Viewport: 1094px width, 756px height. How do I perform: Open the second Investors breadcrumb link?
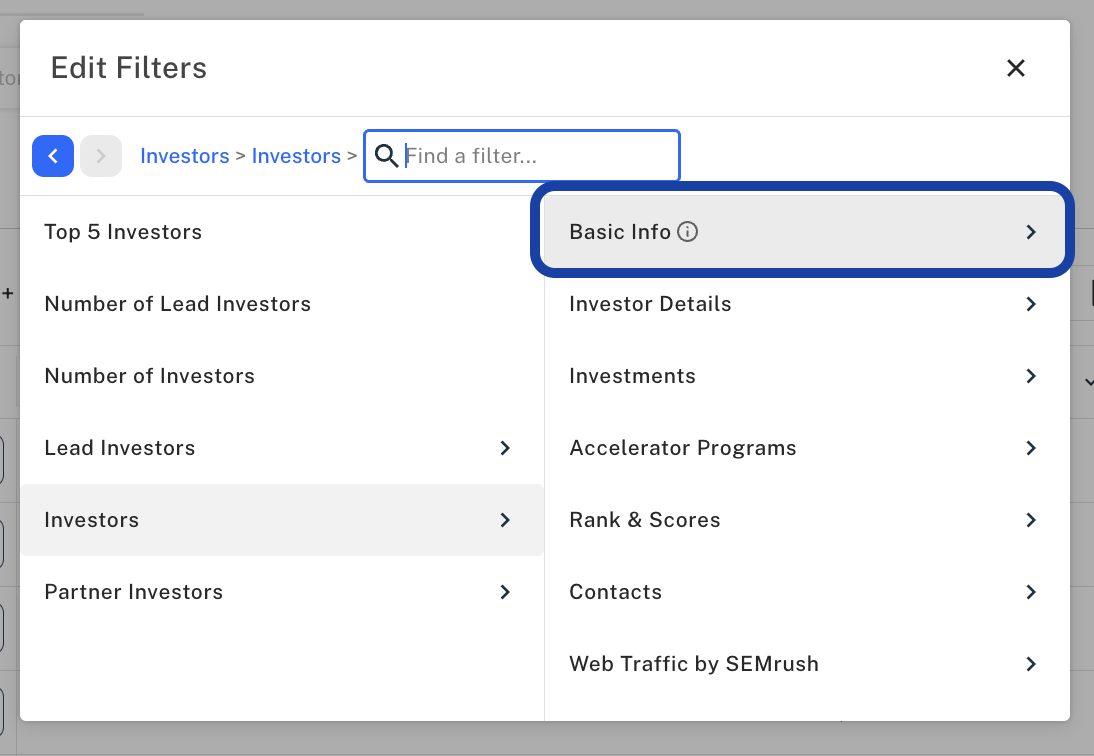[296, 156]
